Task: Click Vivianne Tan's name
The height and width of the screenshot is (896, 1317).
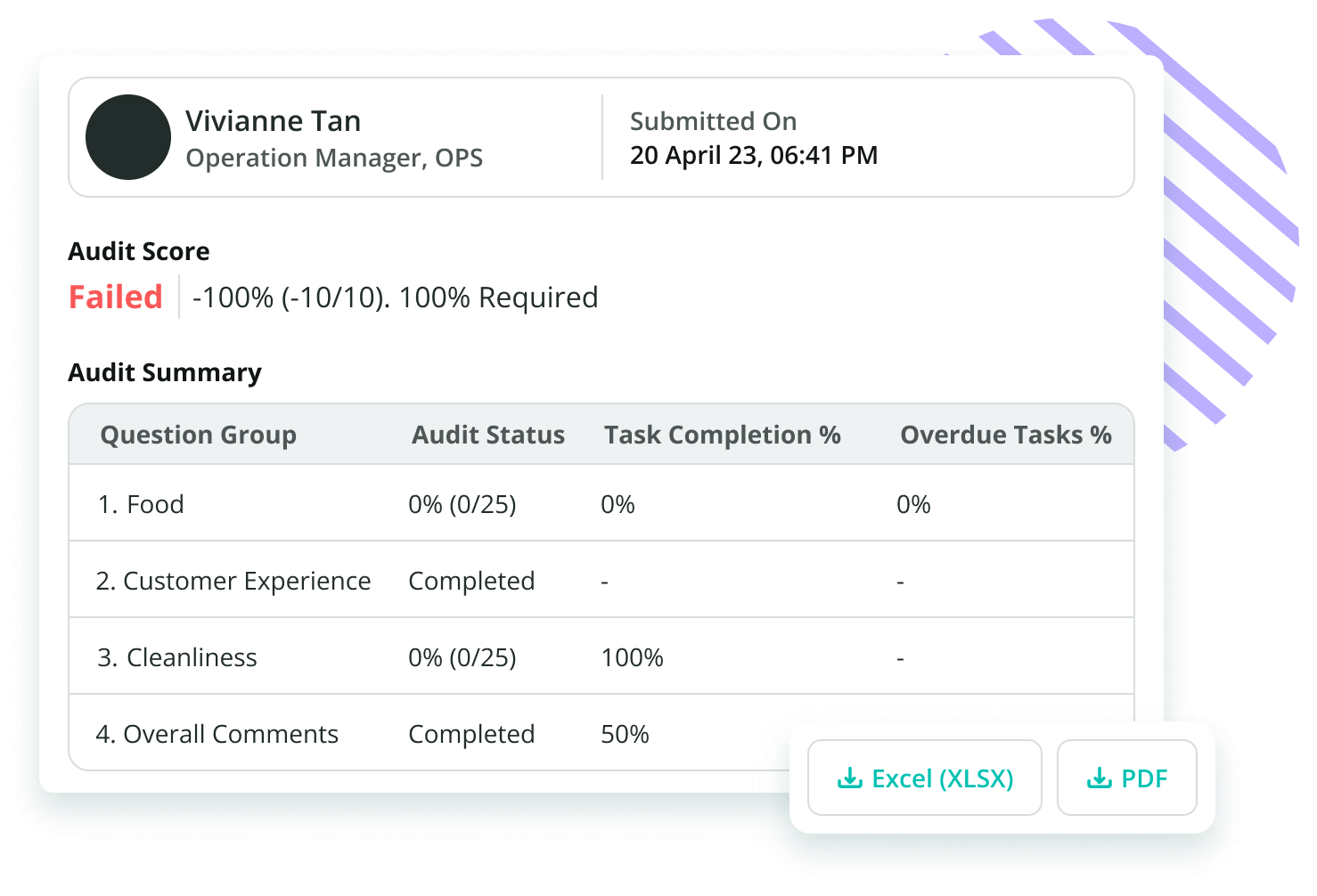Action: tap(274, 120)
